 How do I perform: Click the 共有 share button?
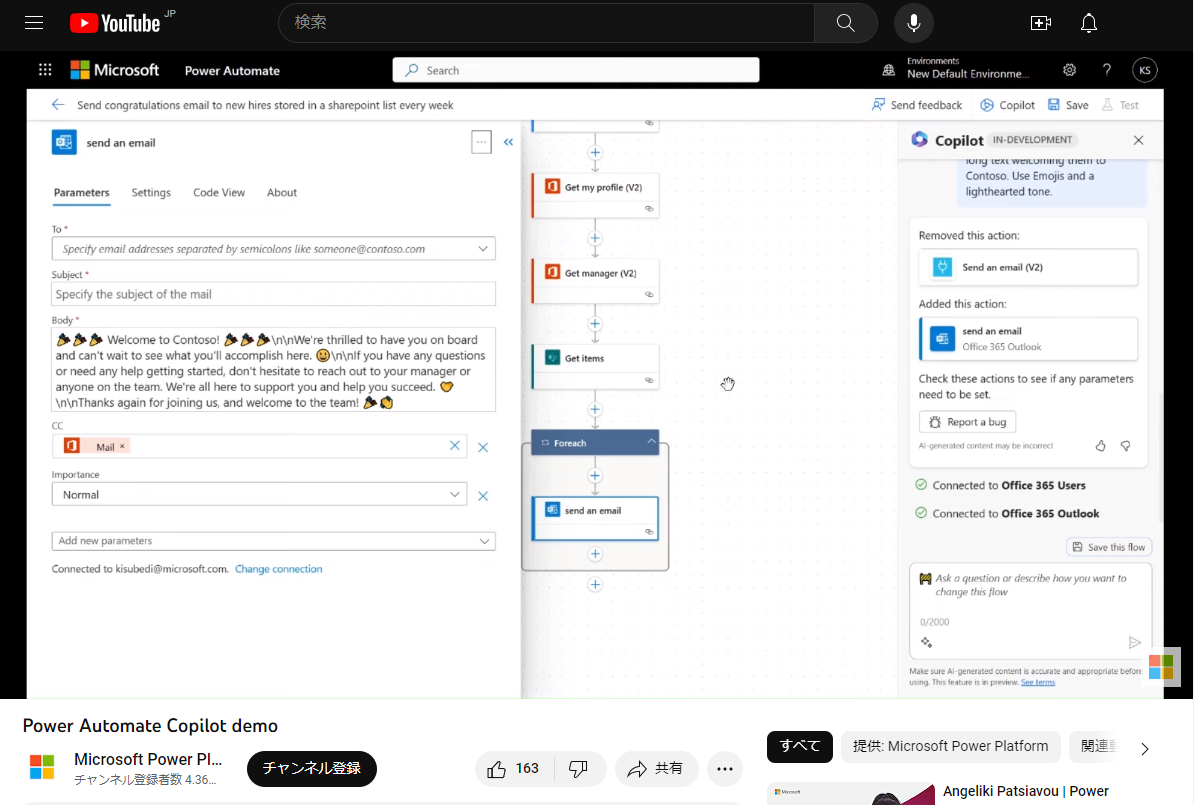656,768
